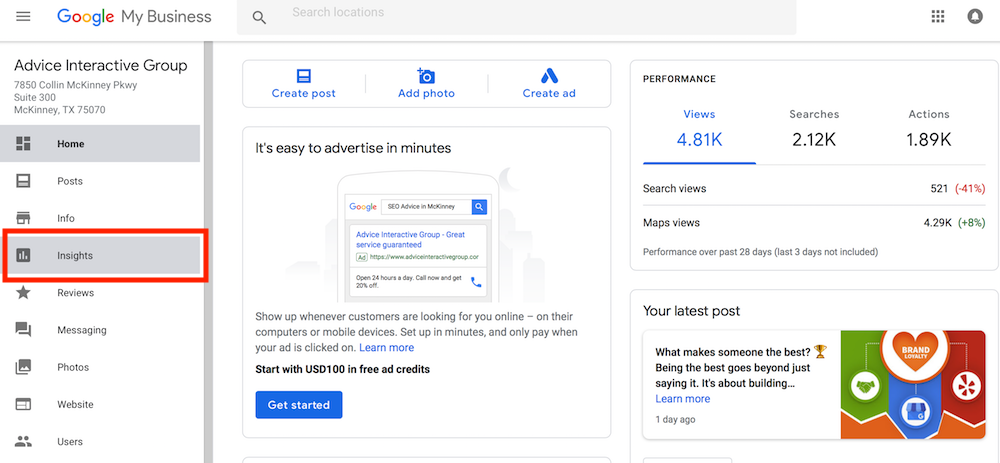Click the Get started button
The width and height of the screenshot is (1000, 463).
coord(298,405)
